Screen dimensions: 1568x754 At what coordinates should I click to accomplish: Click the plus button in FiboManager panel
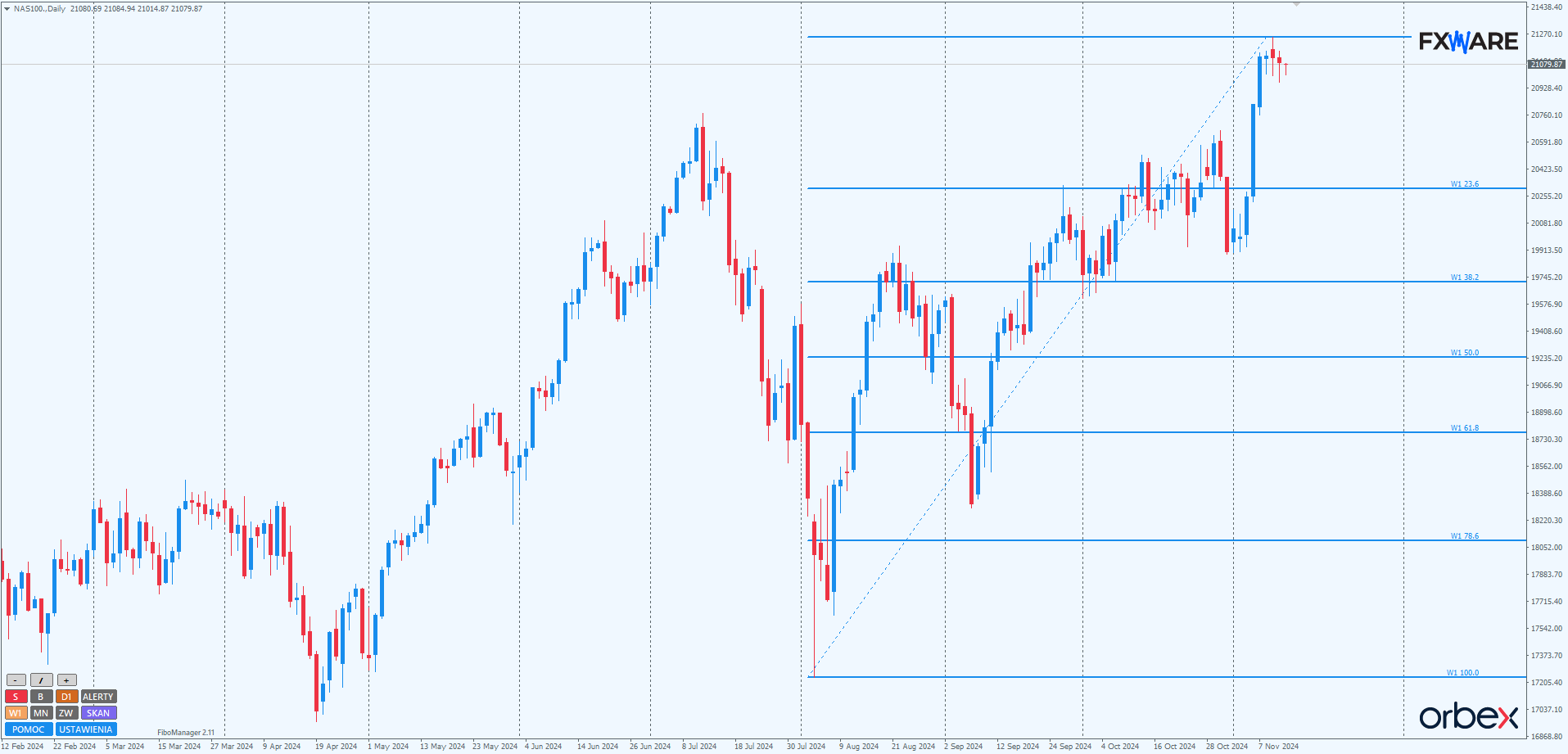point(67,680)
